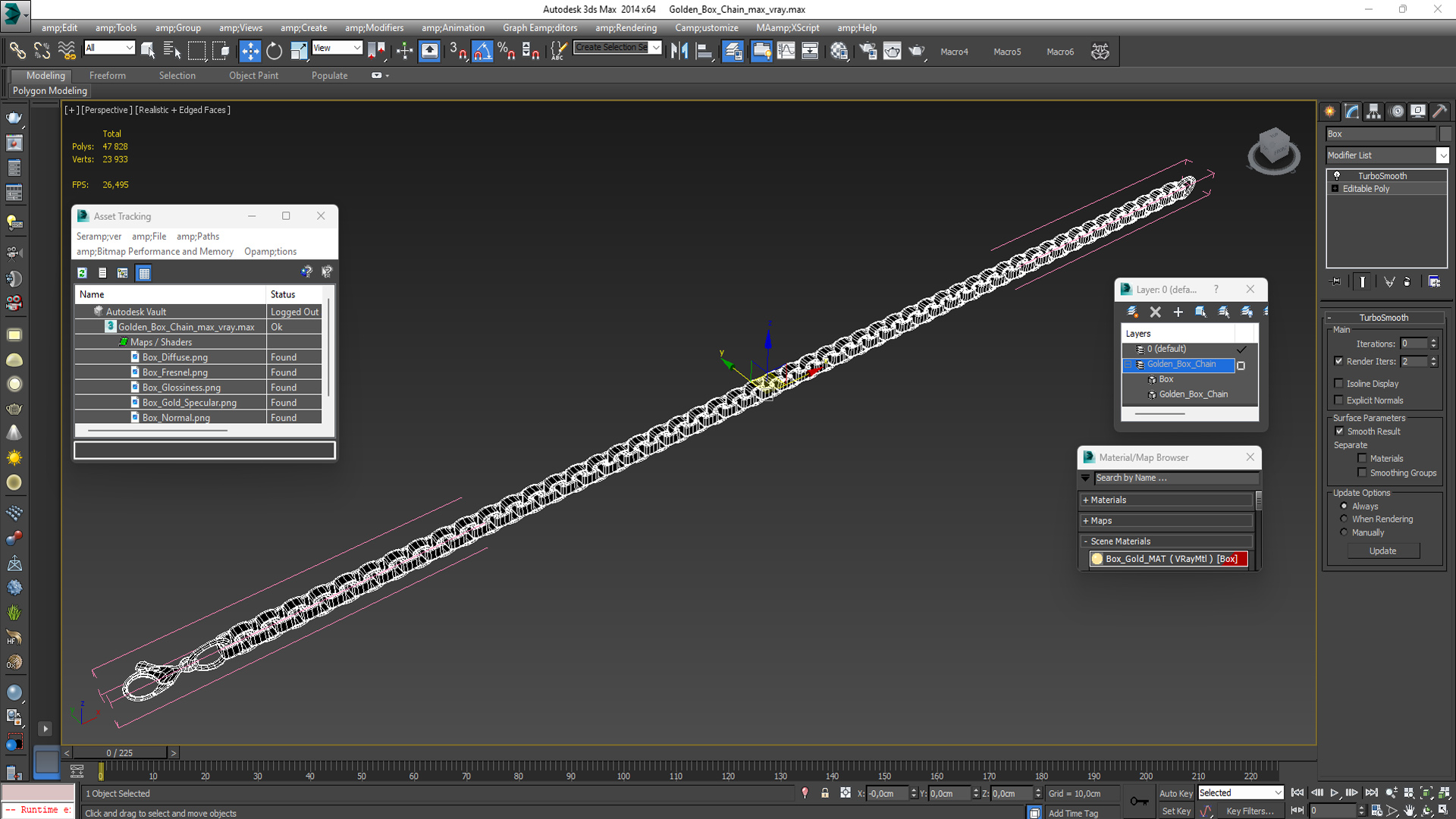Image resolution: width=1456 pixels, height=819 pixels.
Task: Uncheck the Smooth Result checkbox
Action: tap(1339, 431)
